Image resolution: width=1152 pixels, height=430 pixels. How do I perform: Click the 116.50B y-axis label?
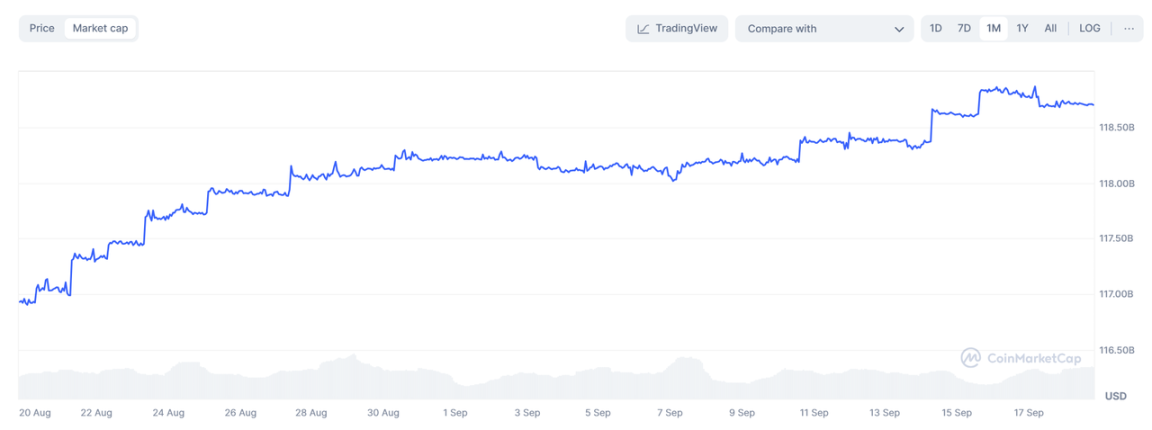click(1117, 351)
